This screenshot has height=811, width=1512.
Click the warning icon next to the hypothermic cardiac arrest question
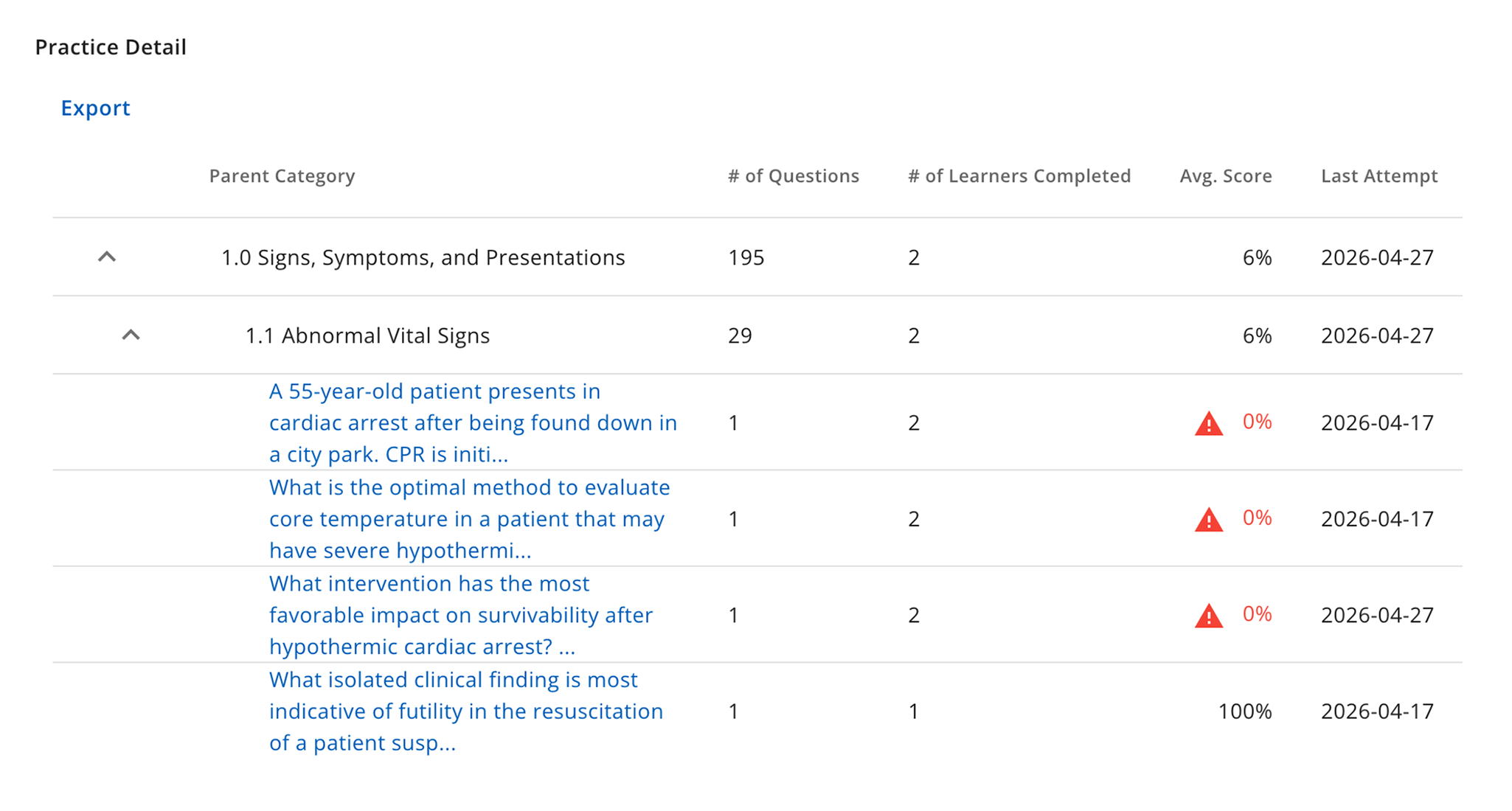[x=1207, y=615]
